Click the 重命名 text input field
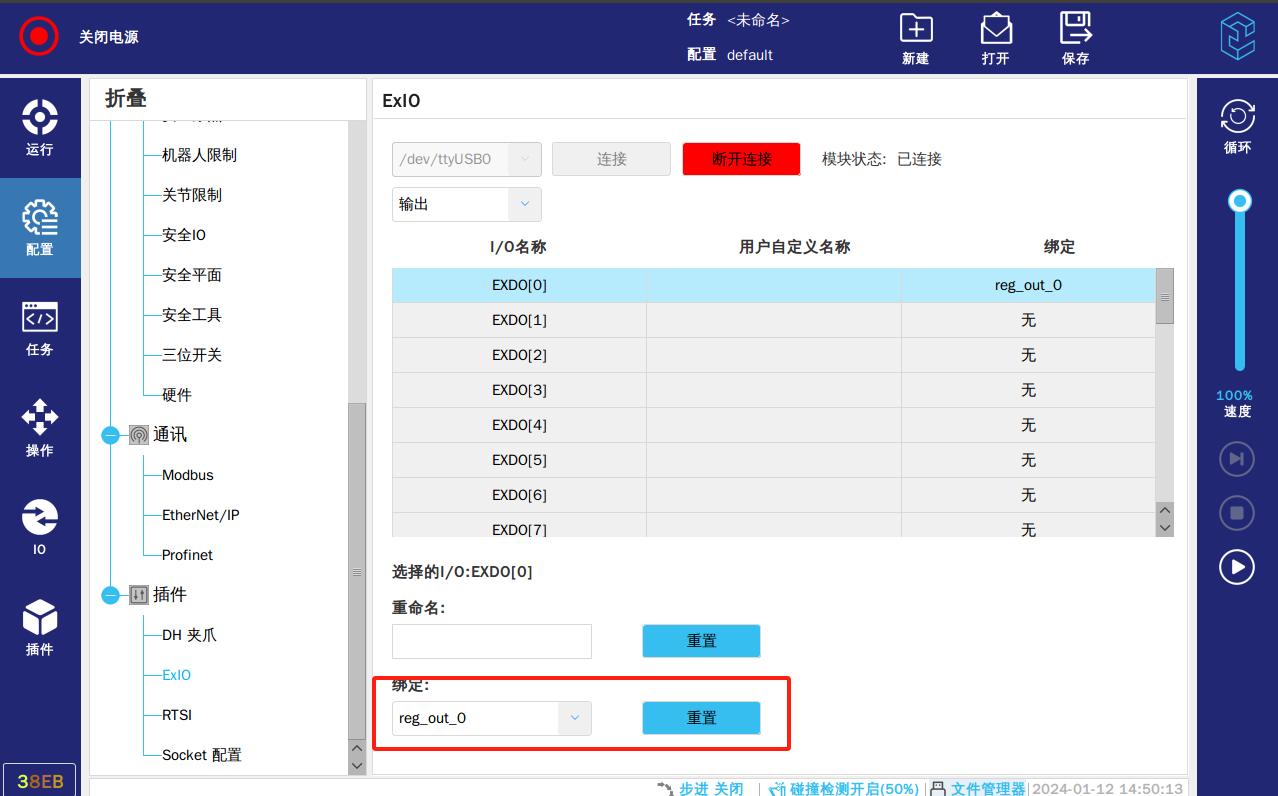 (492, 641)
